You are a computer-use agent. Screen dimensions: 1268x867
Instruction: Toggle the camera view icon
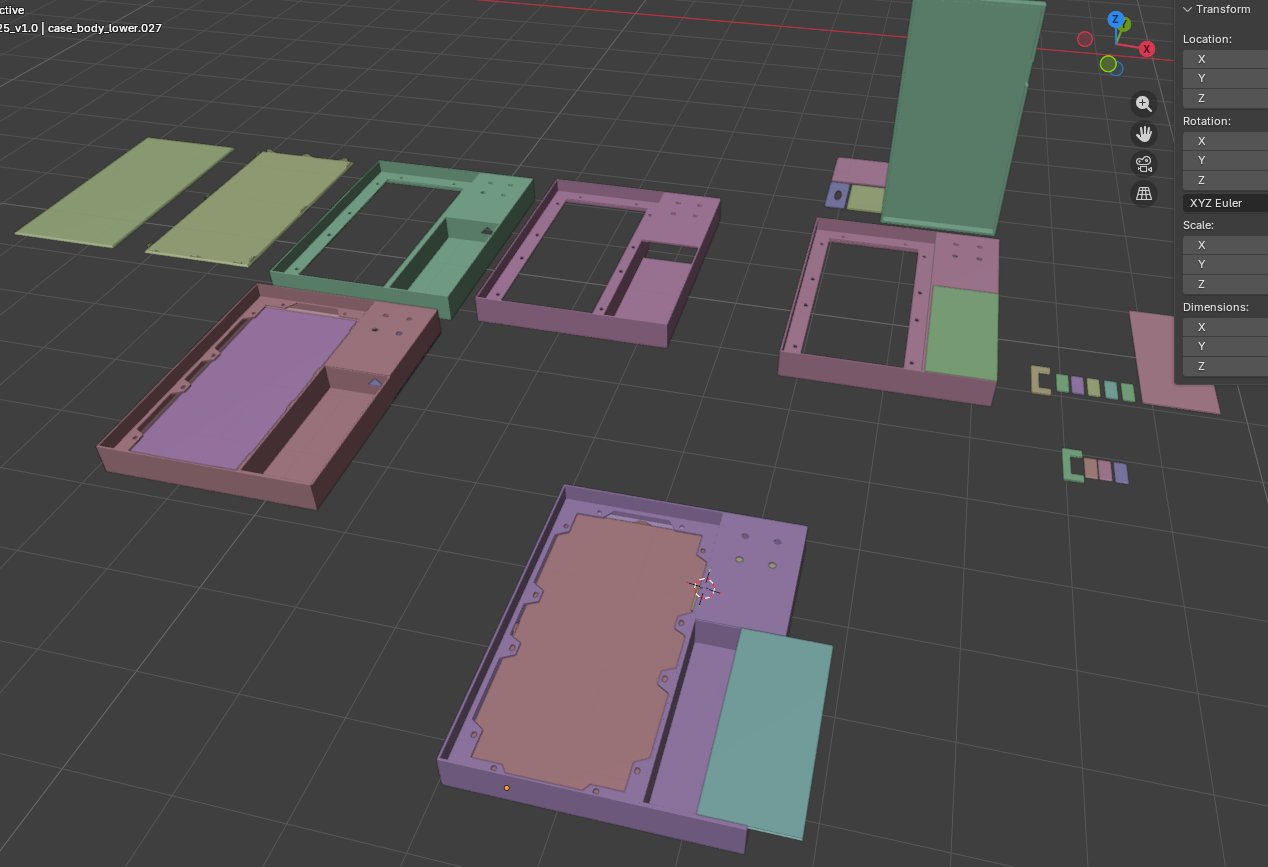(1144, 163)
